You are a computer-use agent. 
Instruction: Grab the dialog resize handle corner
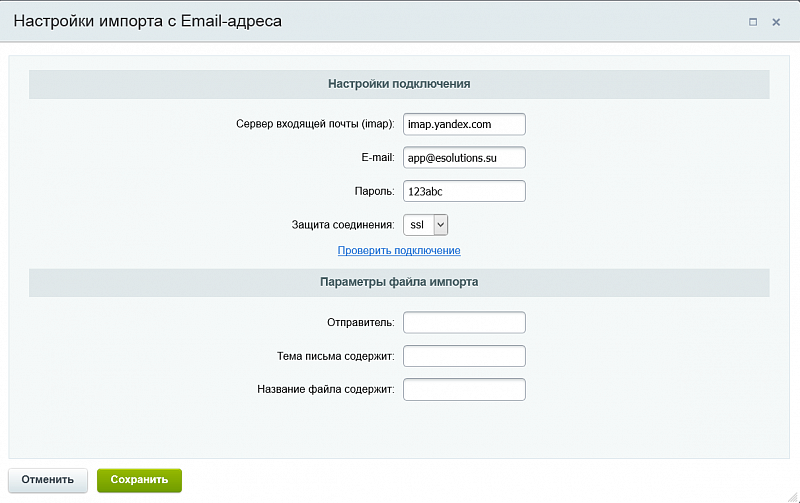coord(793,496)
